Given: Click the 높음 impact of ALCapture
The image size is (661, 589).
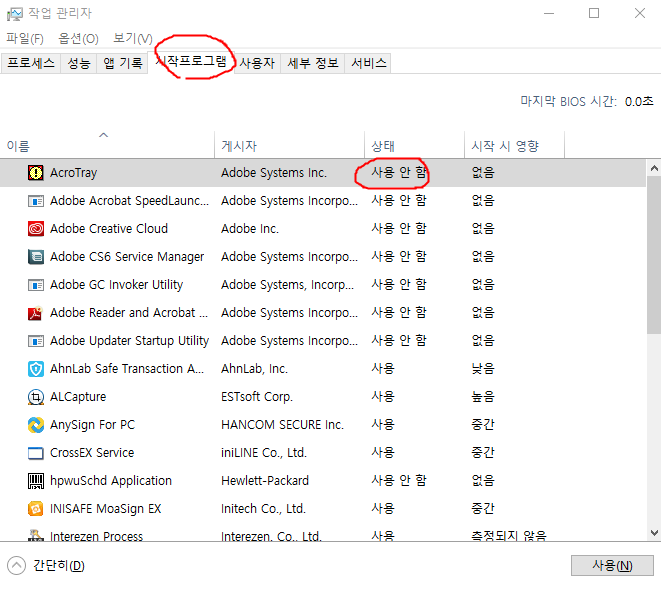Looking at the screenshot, I should click(x=483, y=397).
